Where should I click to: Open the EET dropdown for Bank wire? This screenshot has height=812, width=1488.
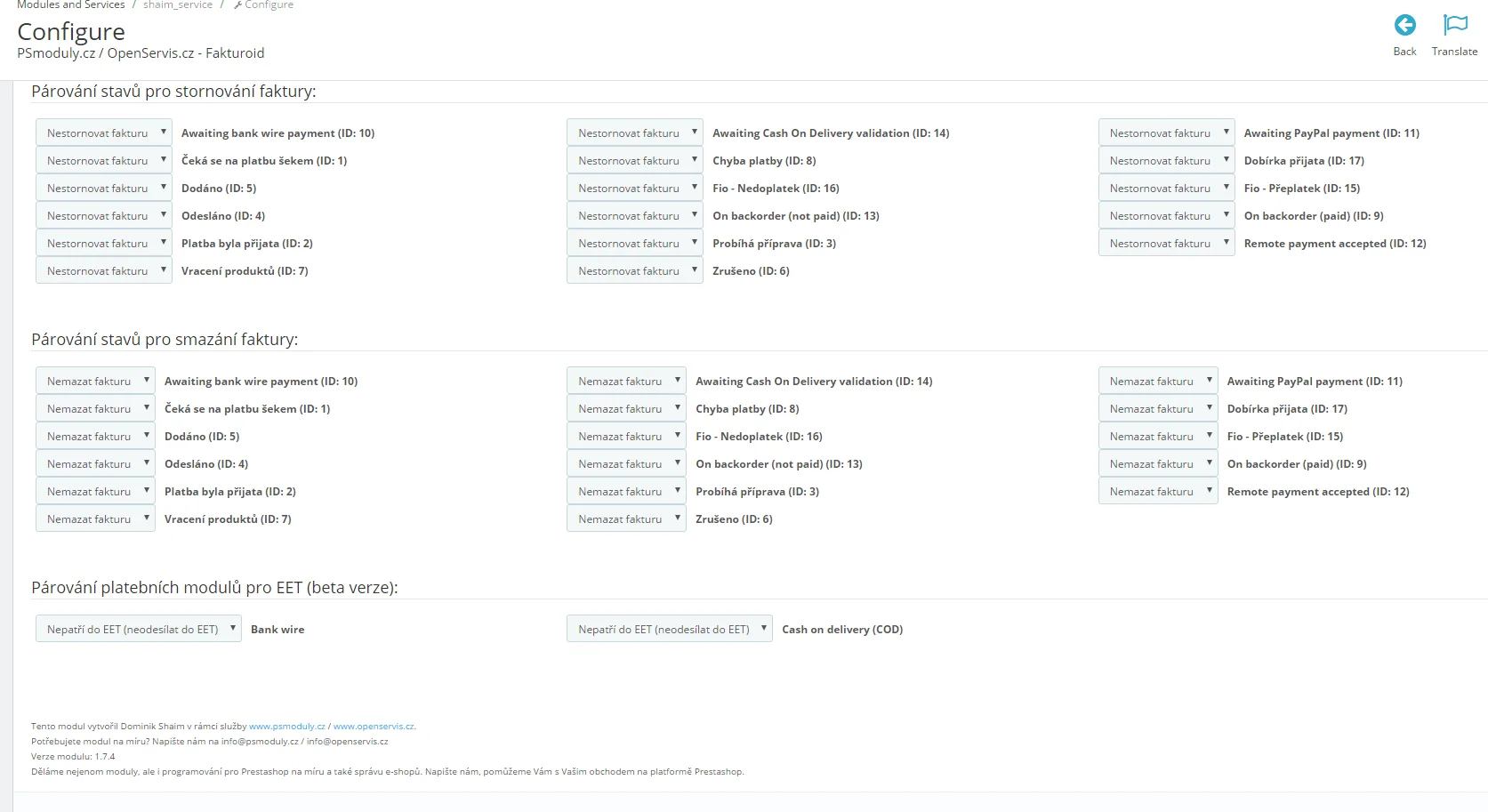pos(138,630)
